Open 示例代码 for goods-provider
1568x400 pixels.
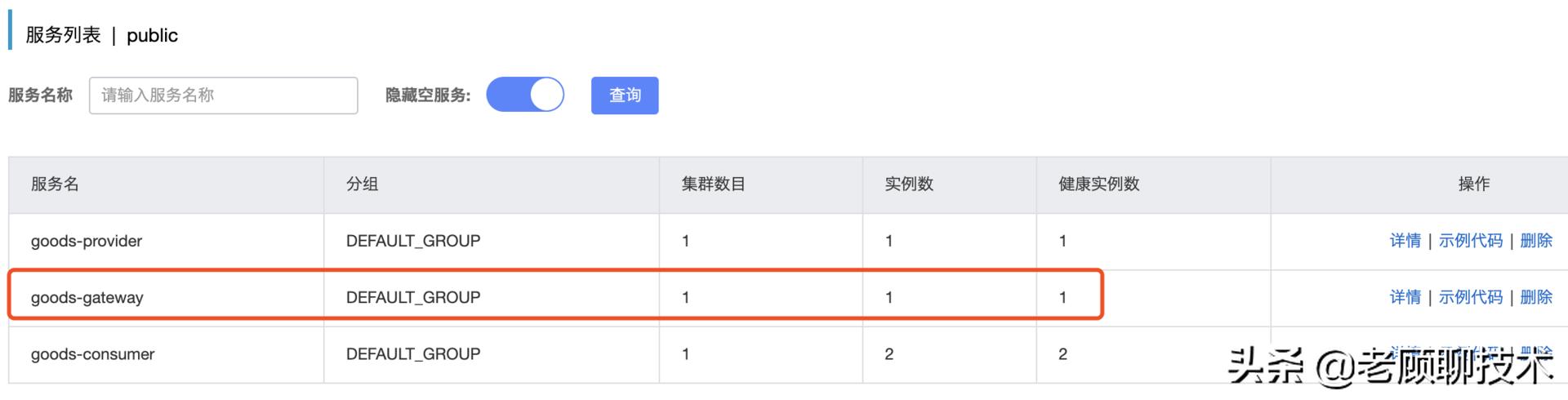tap(1470, 241)
